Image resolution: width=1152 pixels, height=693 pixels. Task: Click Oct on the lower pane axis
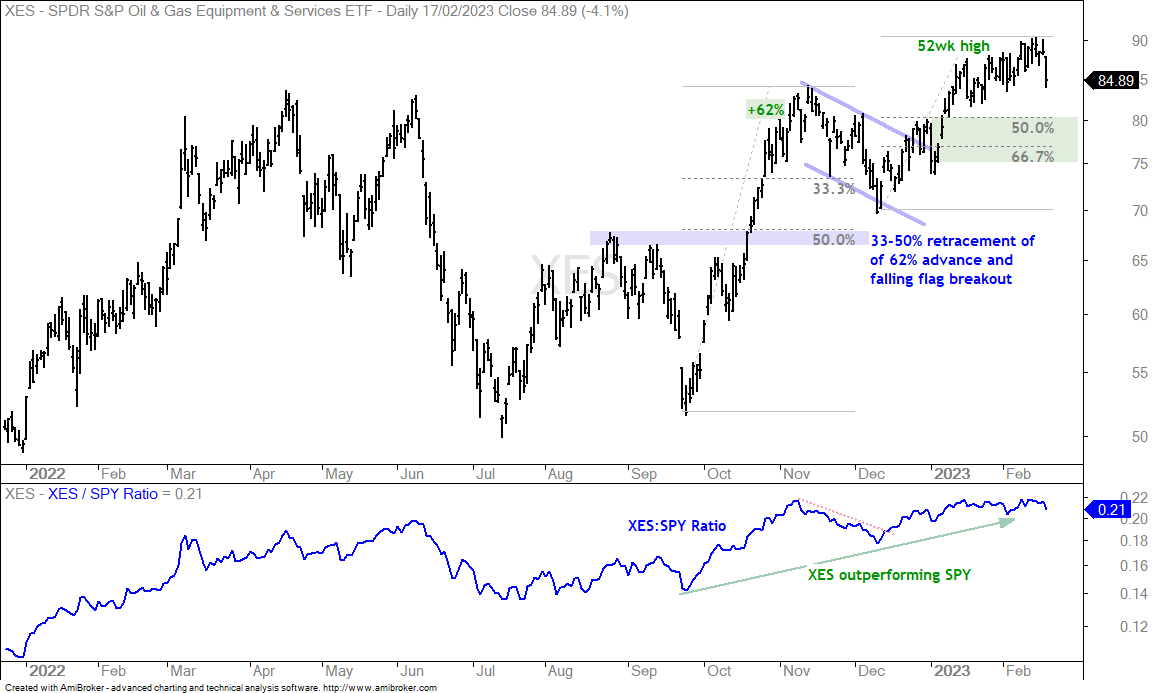point(719,671)
